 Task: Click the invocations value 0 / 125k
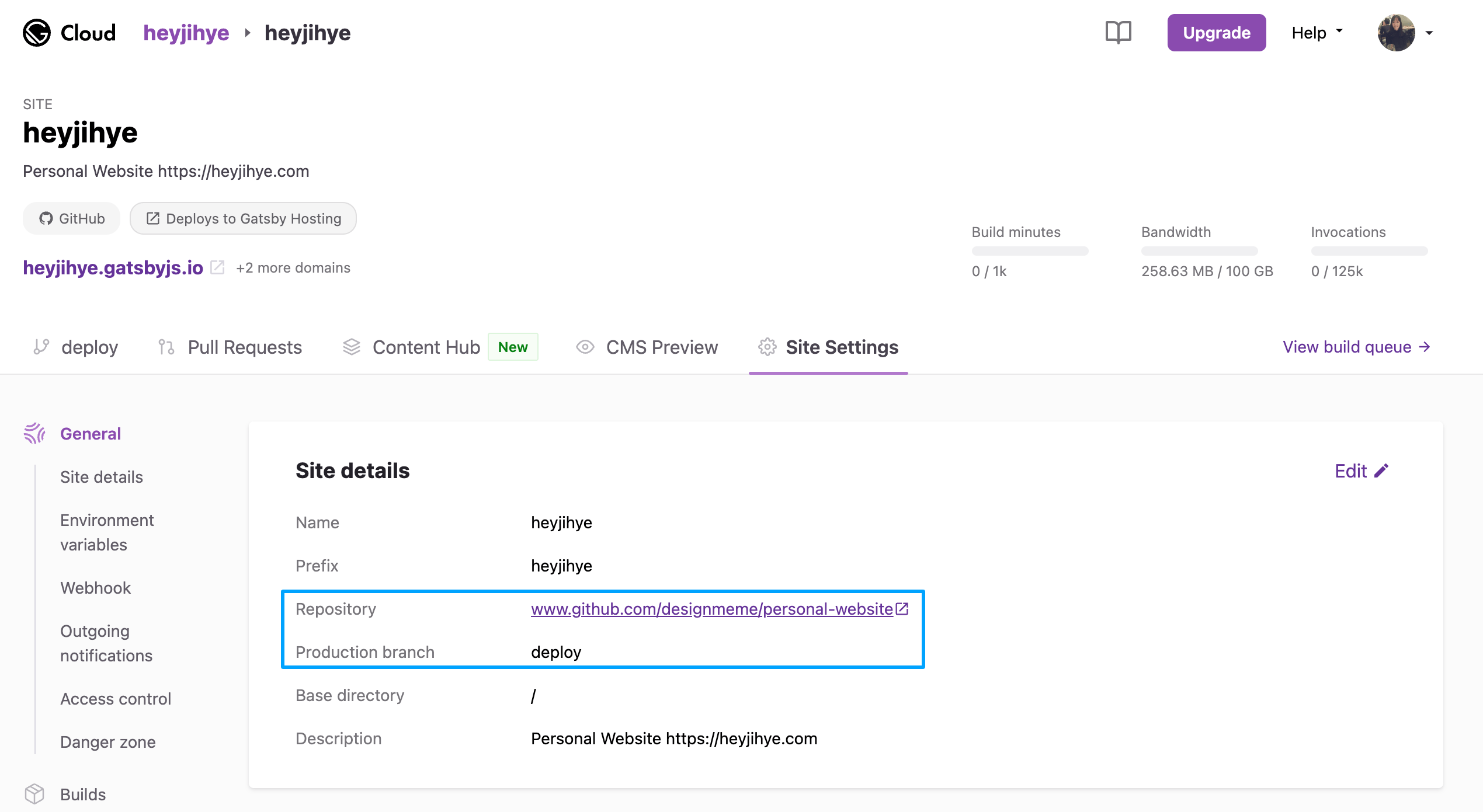1336,271
